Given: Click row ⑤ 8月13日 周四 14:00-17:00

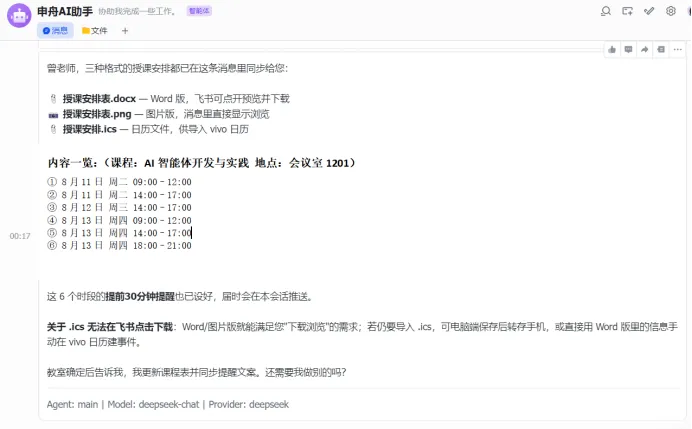Looking at the screenshot, I should [119, 233].
